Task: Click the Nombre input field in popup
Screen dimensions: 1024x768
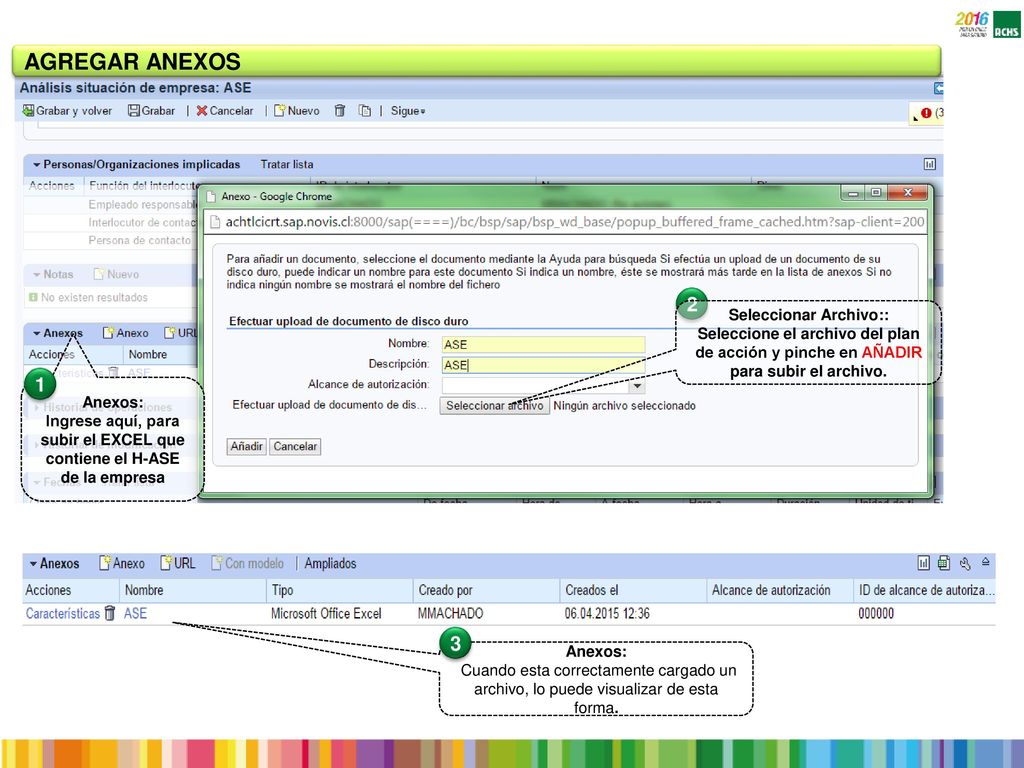Action: [x=543, y=345]
